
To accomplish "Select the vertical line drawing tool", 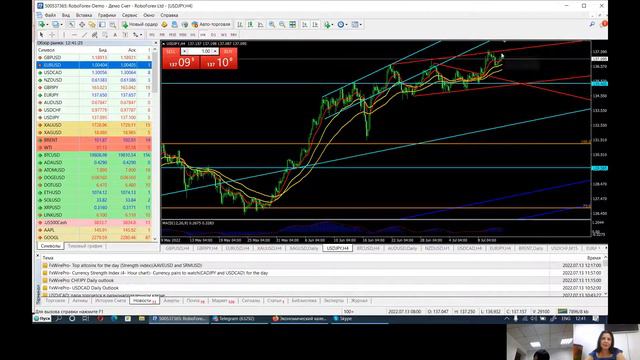I will point(64,35).
